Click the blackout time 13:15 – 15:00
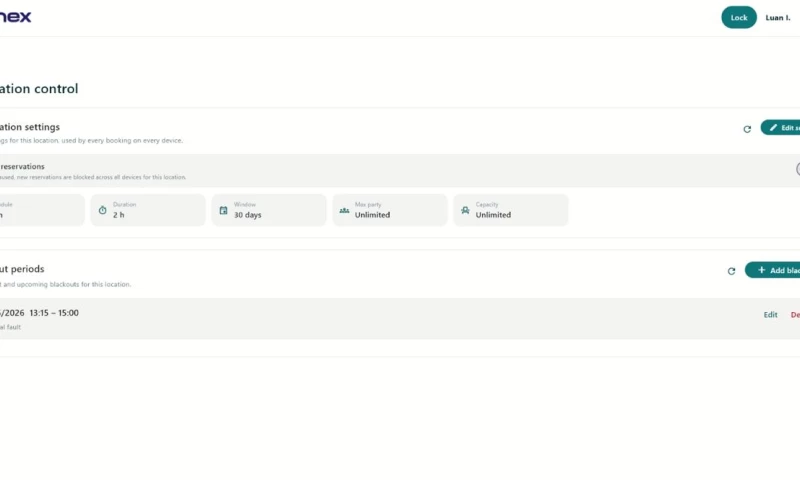Viewport: 800px width, 480px height. tap(54, 313)
